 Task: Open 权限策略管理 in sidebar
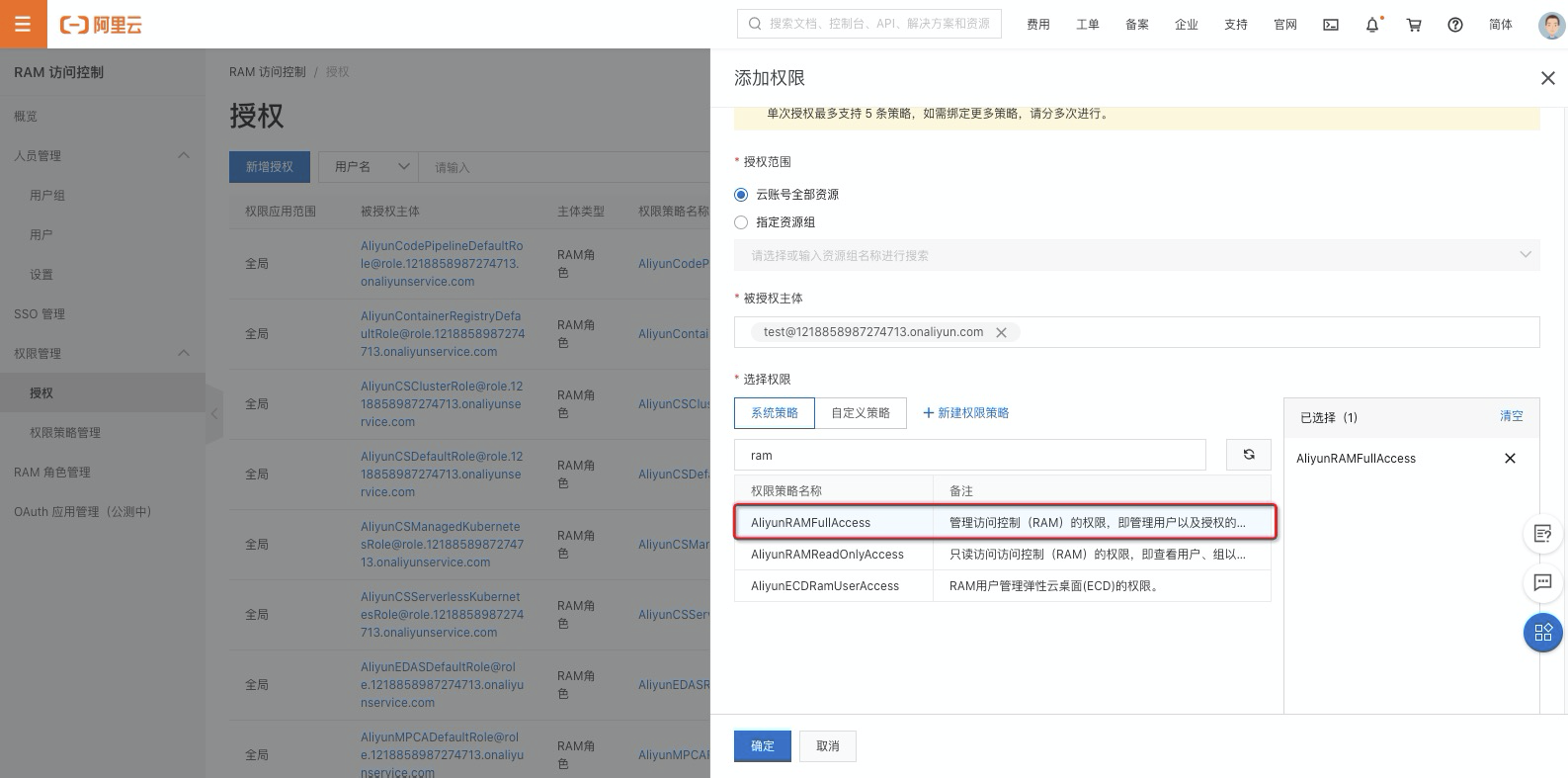[65, 433]
